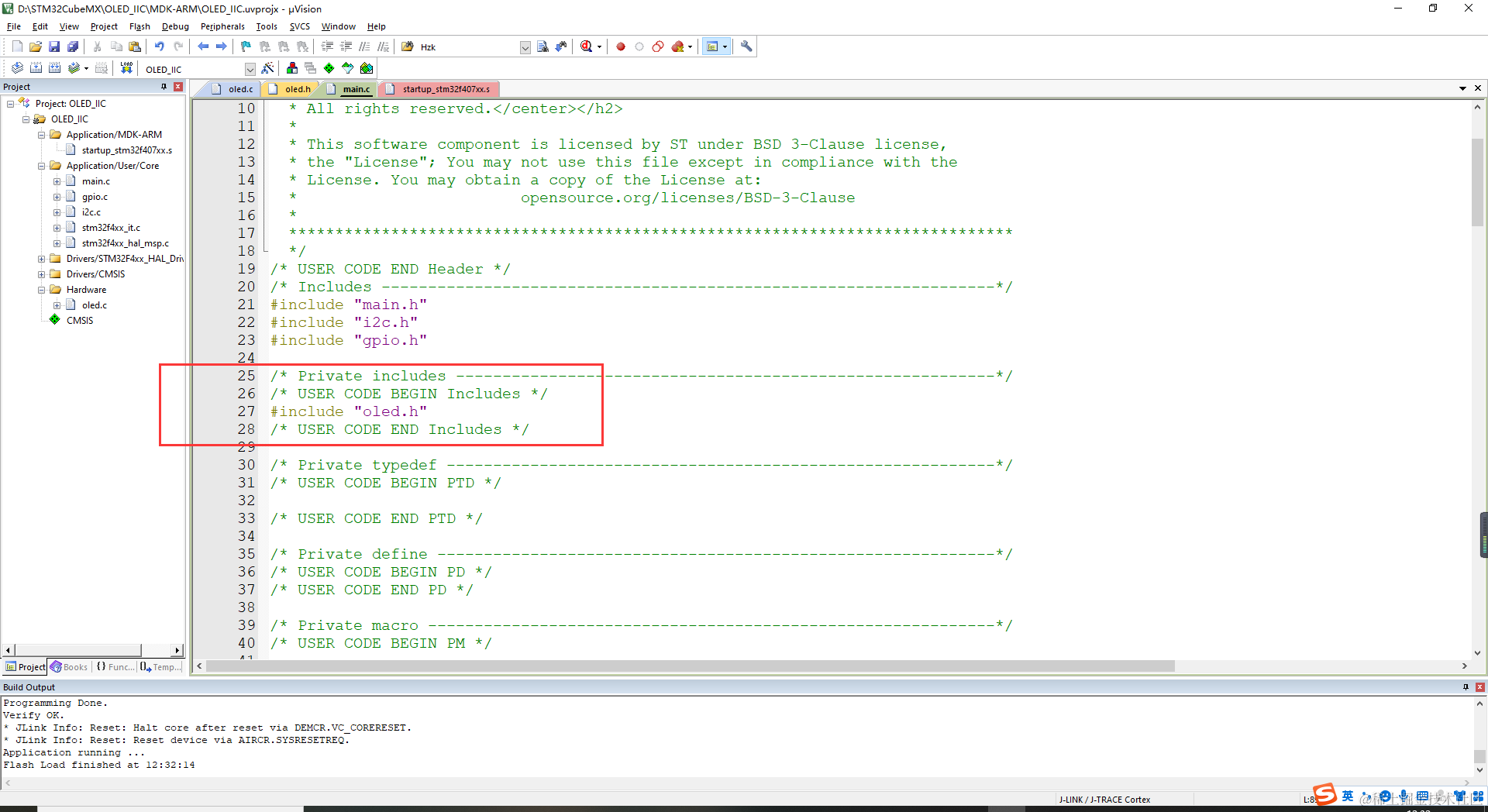Screen dimensions: 1488x812
Task: Click the Comment selection icon
Action: click(364, 46)
